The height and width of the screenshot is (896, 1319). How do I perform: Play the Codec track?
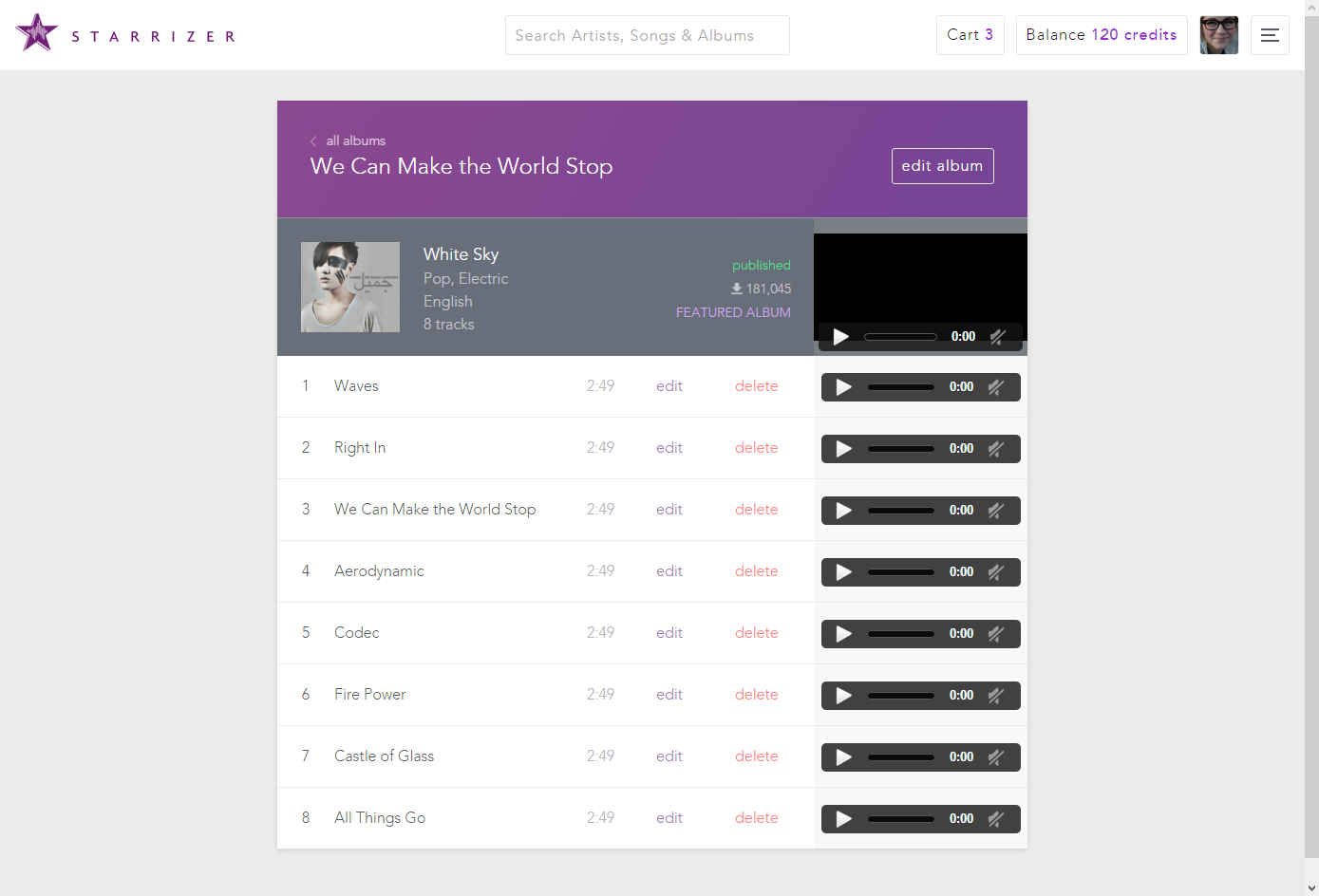(843, 634)
